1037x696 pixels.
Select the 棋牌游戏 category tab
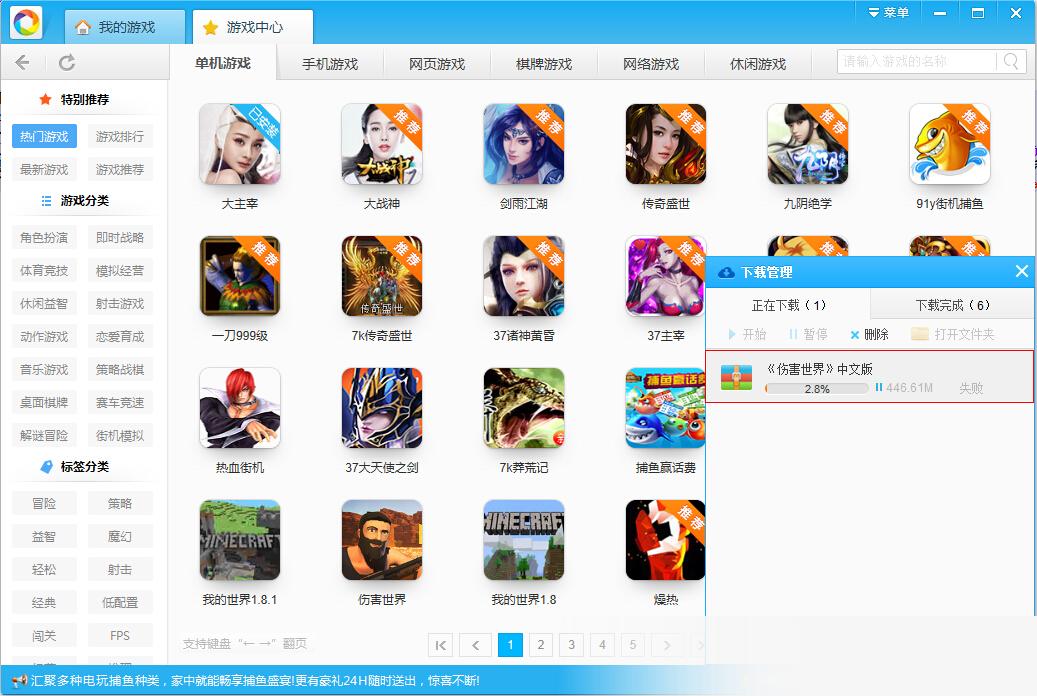click(544, 64)
